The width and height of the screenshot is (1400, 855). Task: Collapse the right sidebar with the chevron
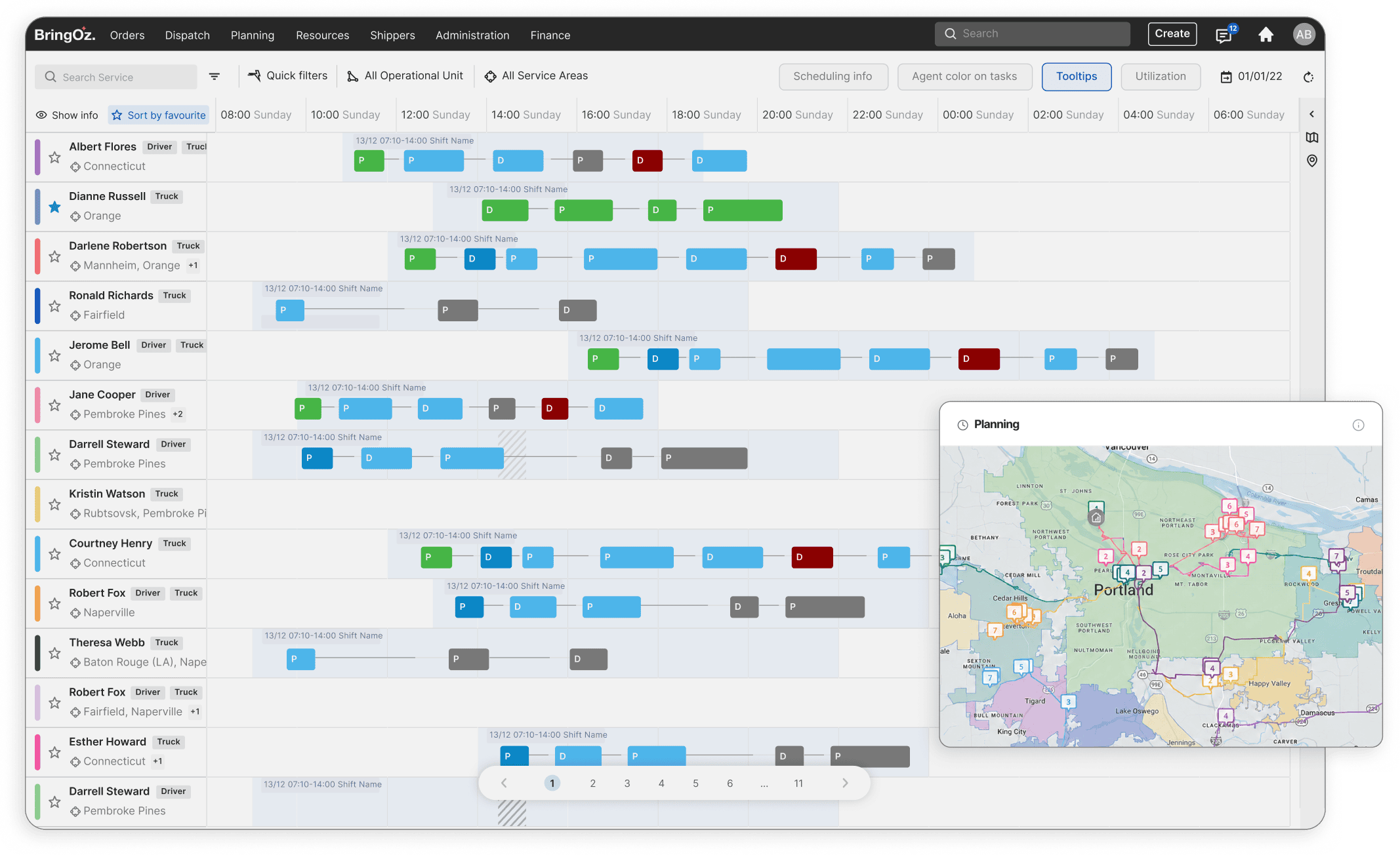[x=1311, y=114]
